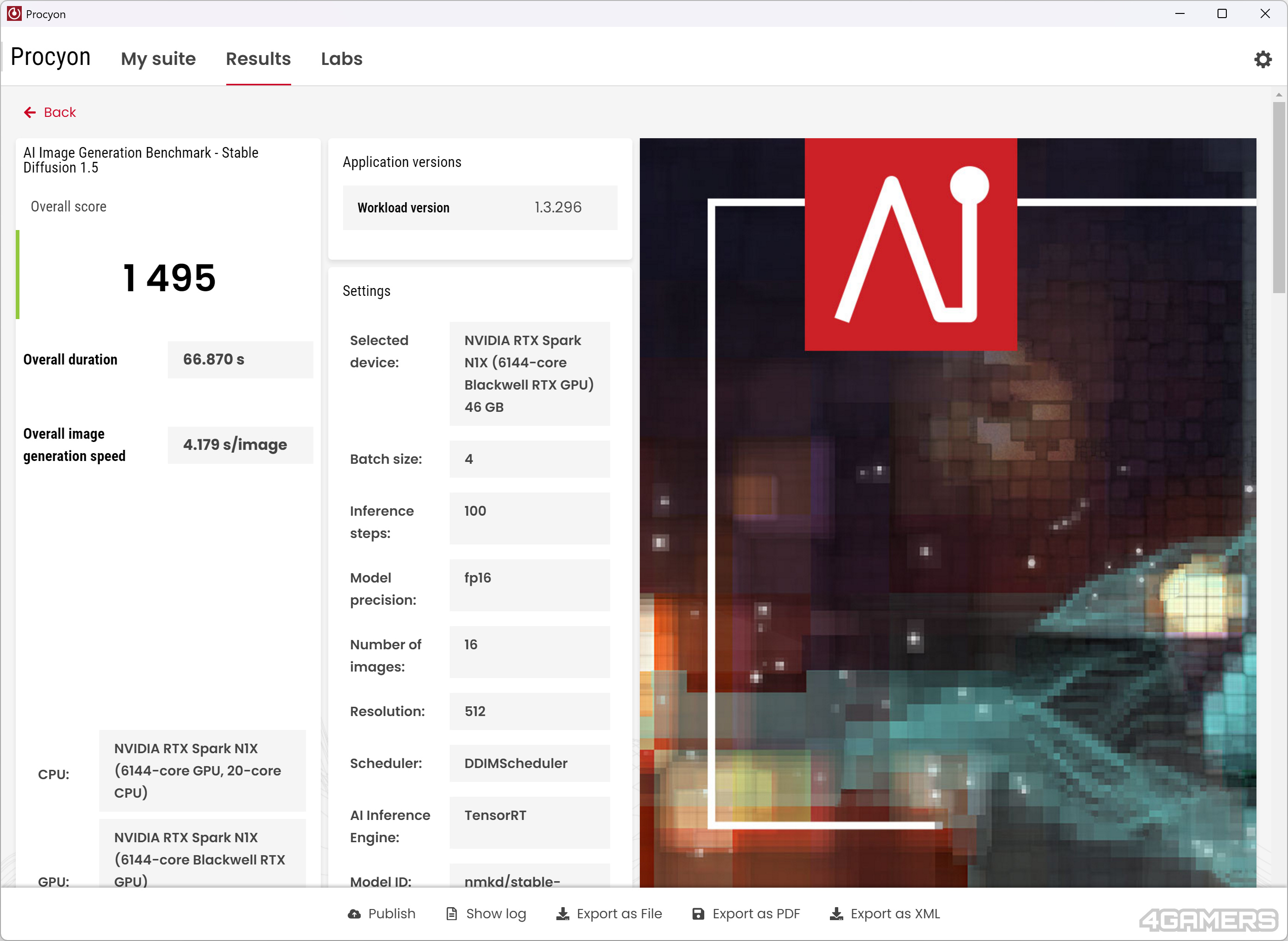
Task: Click the Application versions heading
Action: coord(402,162)
